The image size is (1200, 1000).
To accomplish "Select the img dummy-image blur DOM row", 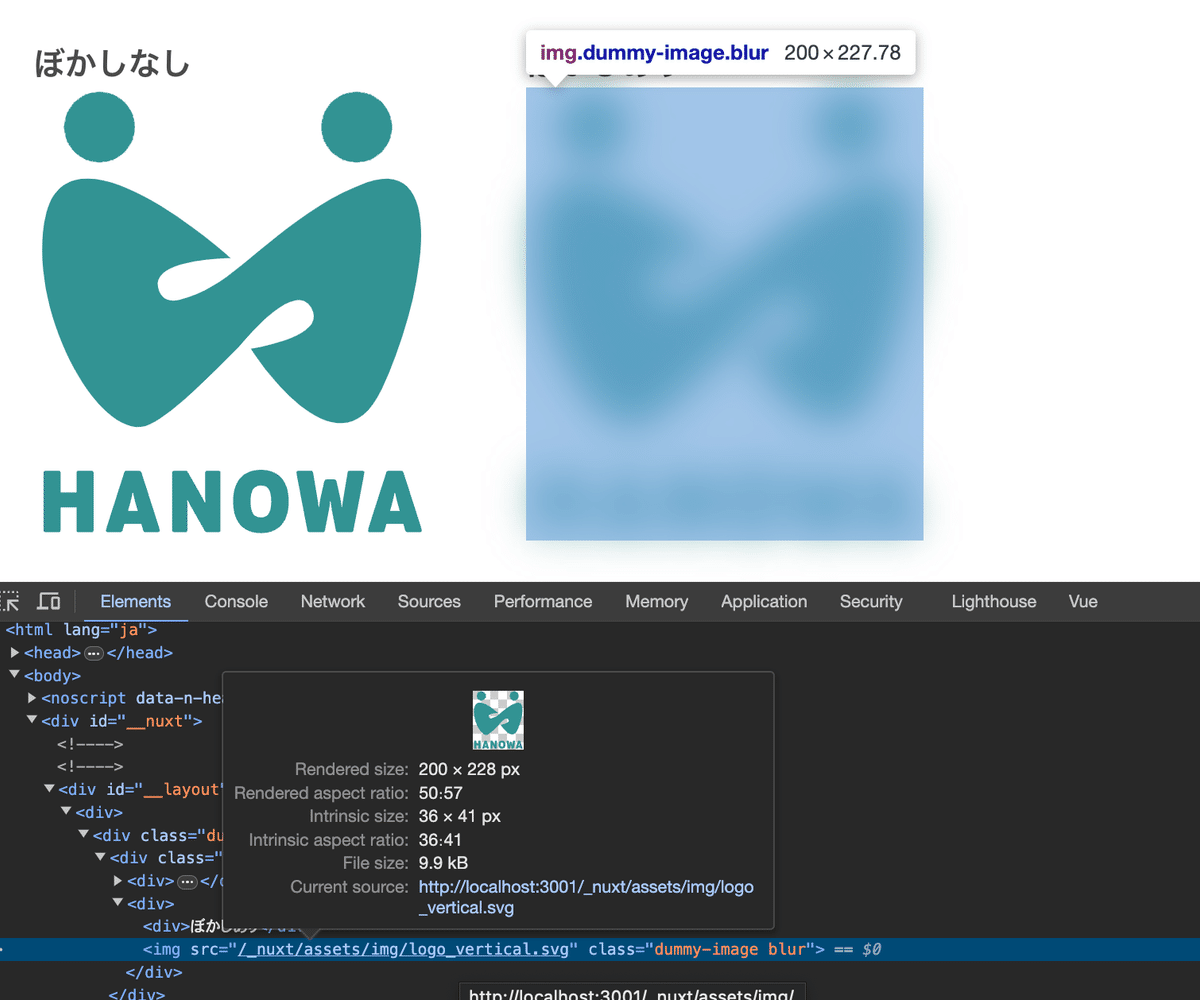I will click(600, 949).
